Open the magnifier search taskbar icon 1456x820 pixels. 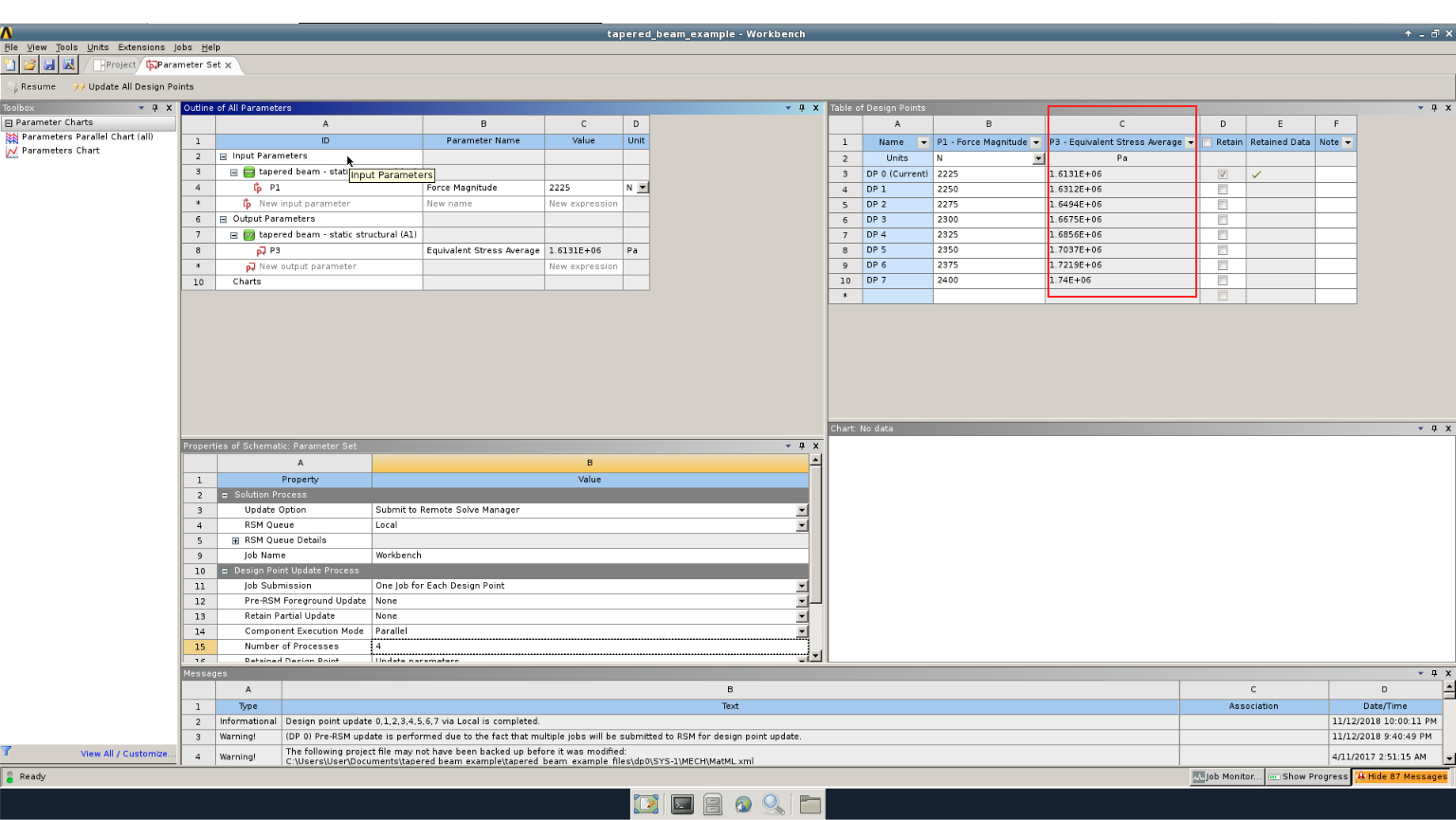pyautogui.click(x=773, y=804)
